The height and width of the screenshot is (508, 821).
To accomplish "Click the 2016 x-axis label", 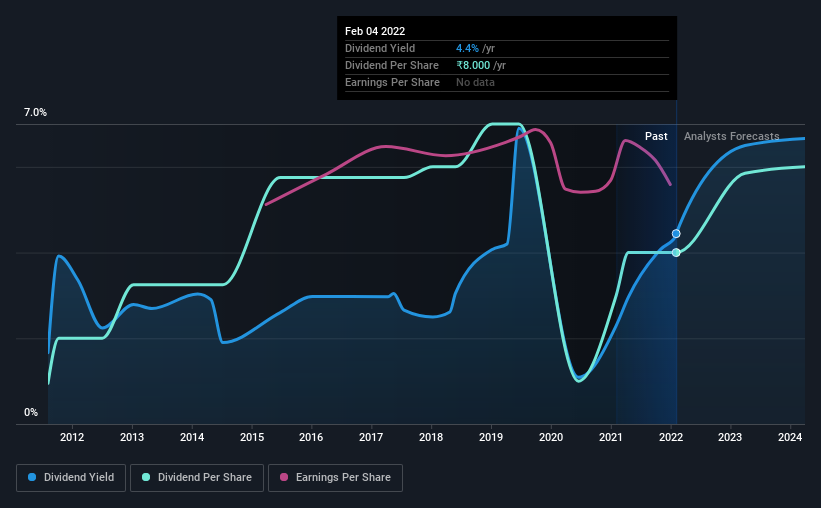I will (x=311, y=437).
